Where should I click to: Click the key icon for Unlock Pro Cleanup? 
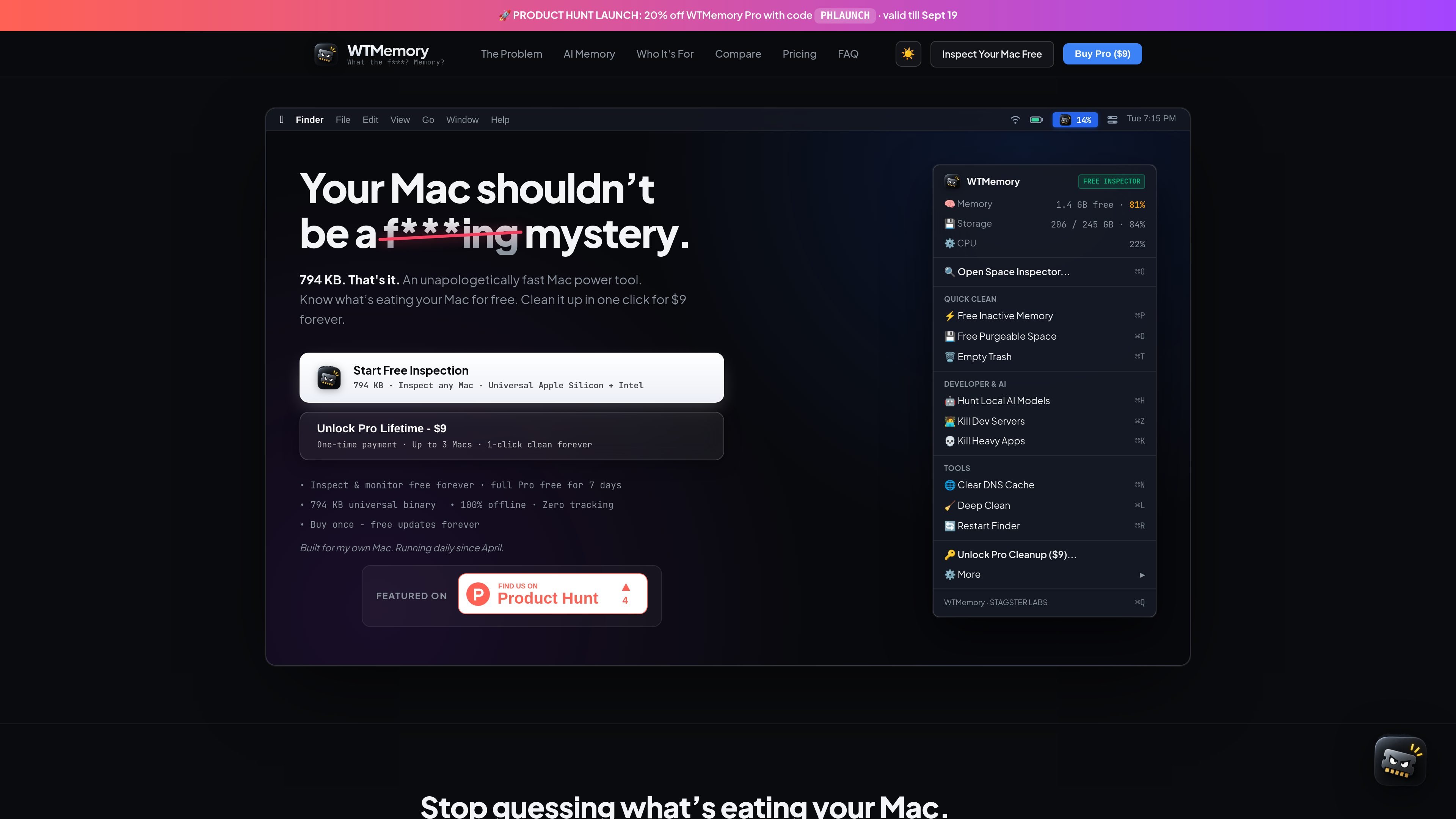click(949, 554)
